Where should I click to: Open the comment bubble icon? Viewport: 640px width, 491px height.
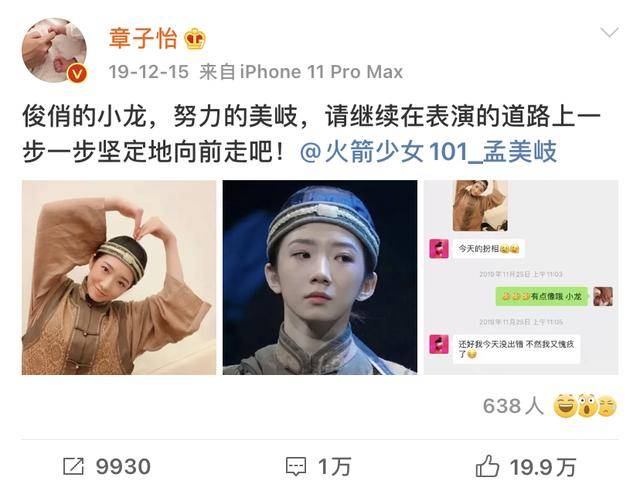point(296,467)
